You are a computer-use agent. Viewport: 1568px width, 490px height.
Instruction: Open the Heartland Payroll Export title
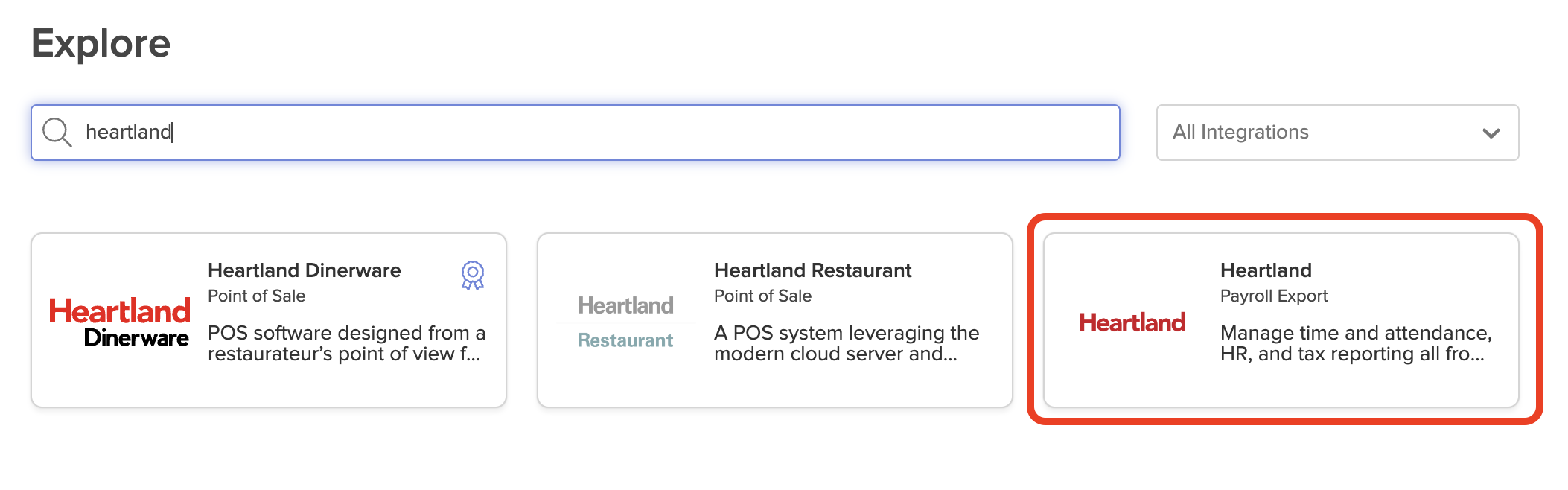pos(1266,270)
